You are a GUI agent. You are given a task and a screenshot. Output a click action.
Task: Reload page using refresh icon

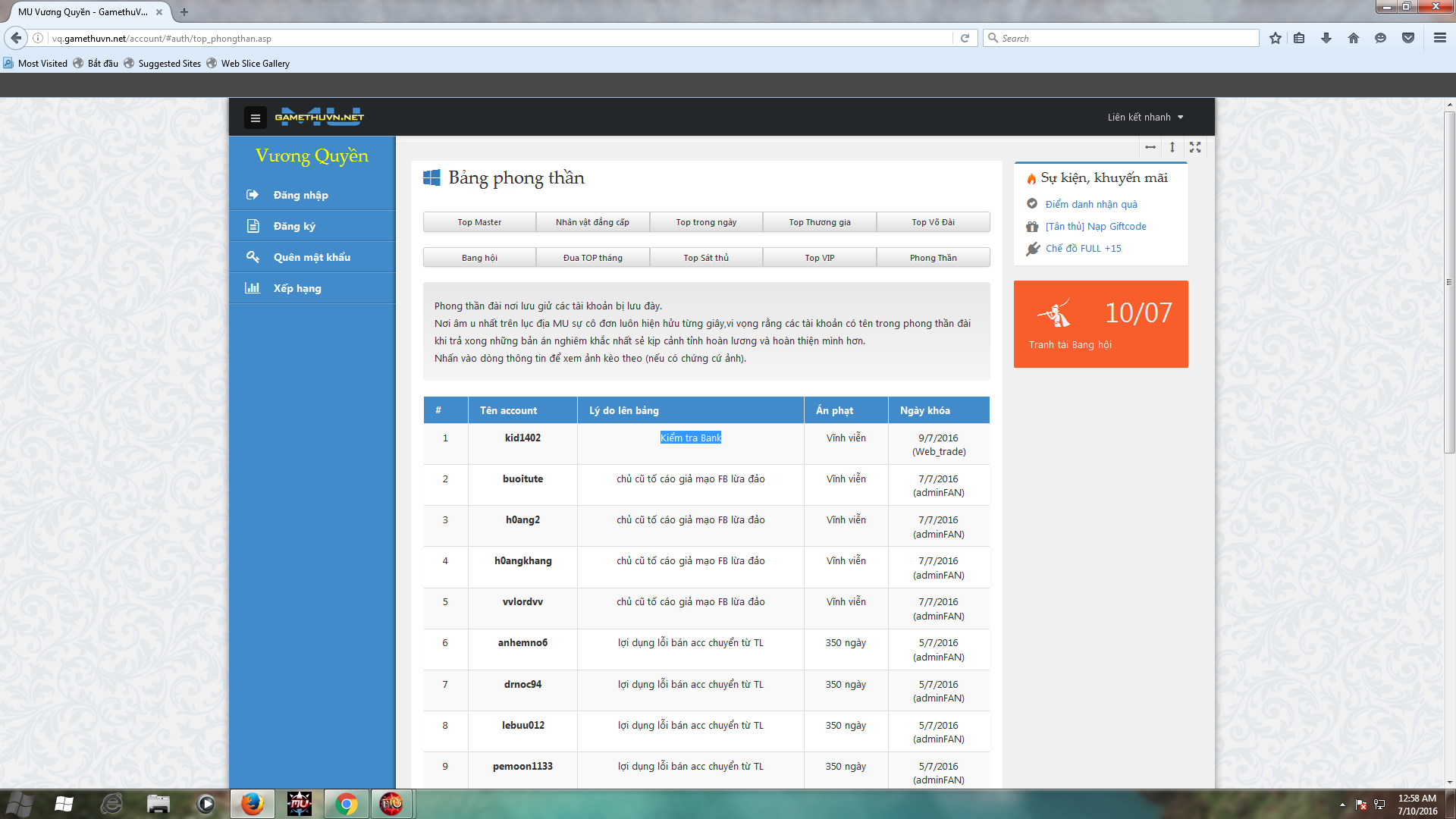click(965, 38)
